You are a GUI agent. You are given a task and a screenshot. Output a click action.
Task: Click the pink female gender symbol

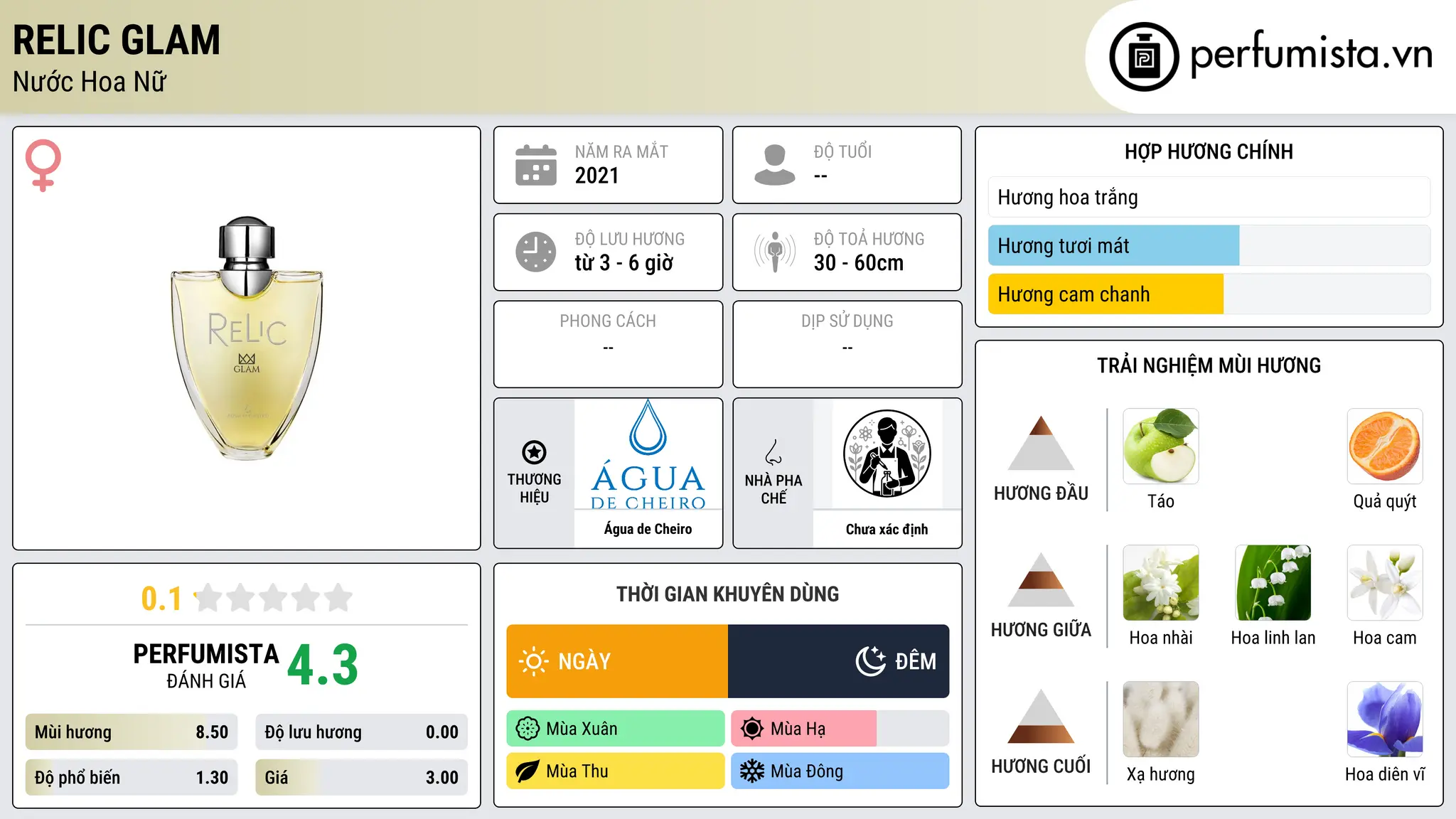[43, 166]
